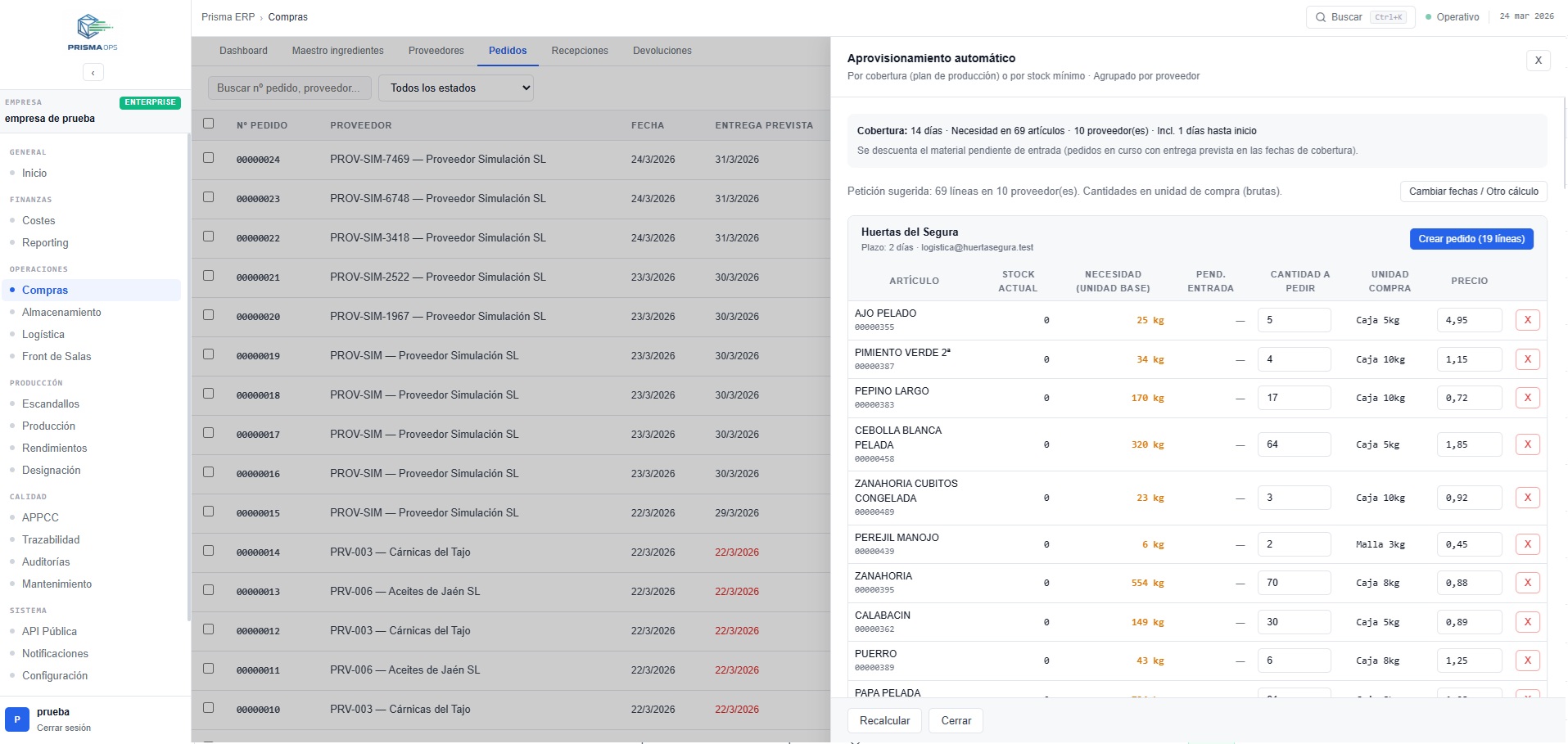Edit the PIMIENTO VERDE quantity field
The height and width of the screenshot is (744, 1568).
click(x=1293, y=359)
